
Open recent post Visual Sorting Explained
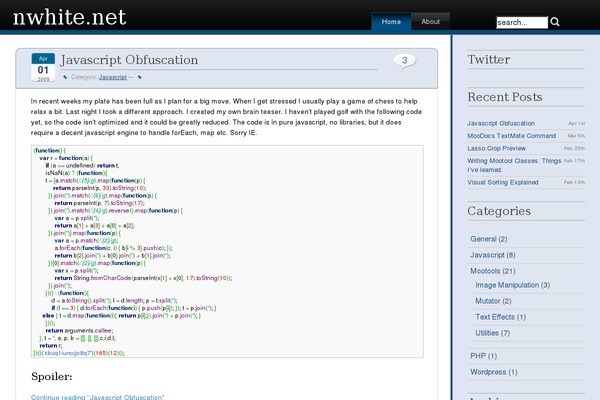[x=503, y=182]
